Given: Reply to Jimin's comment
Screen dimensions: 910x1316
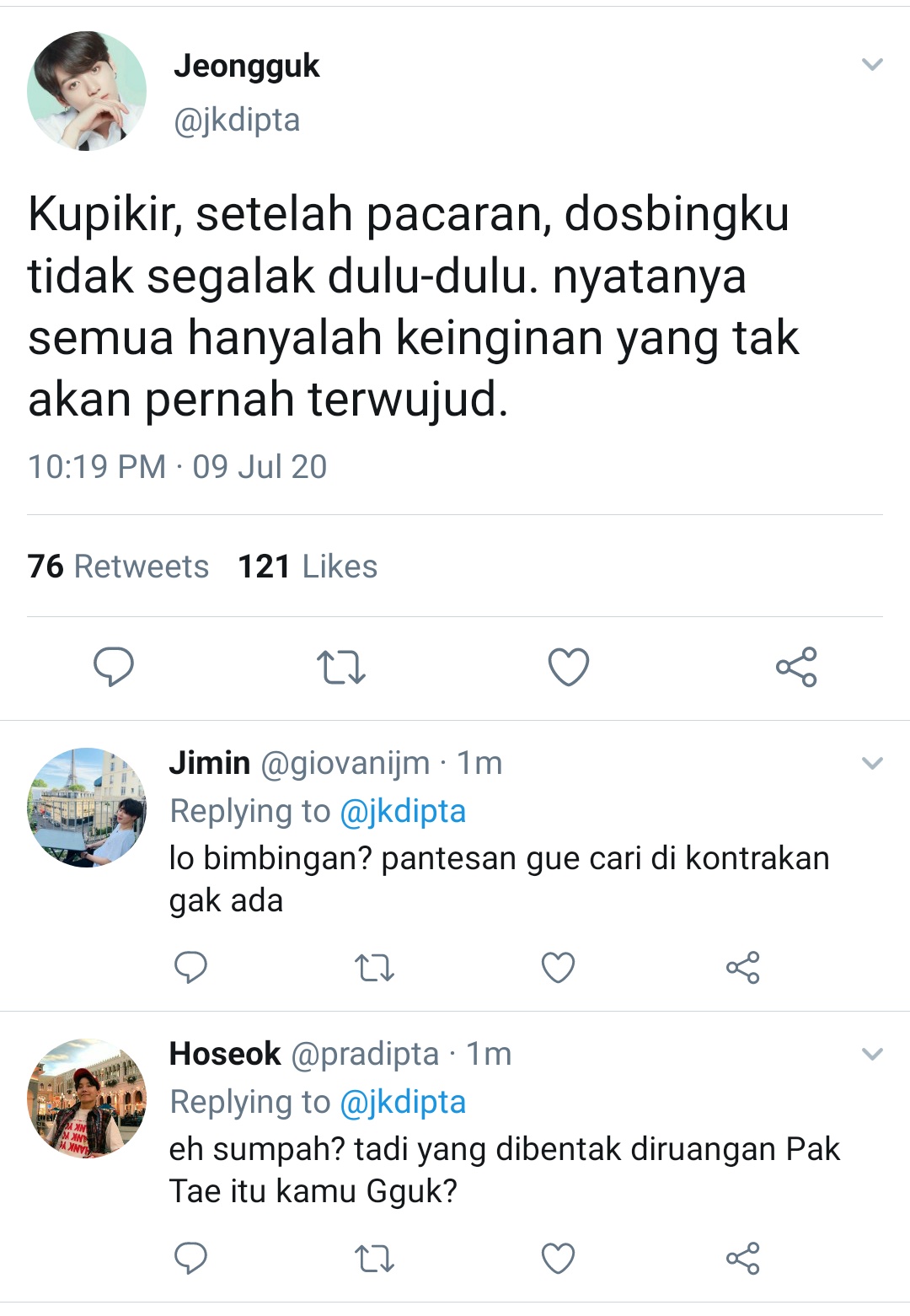Looking at the screenshot, I should [x=190, y=967].
